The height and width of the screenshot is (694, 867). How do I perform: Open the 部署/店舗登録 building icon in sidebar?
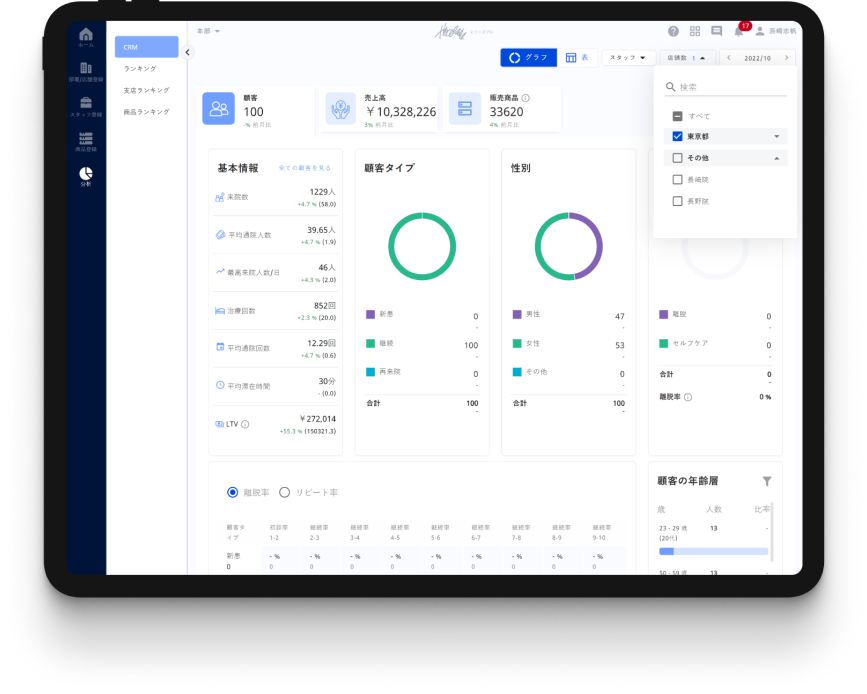pyautogui.click(x=86, y=68)
